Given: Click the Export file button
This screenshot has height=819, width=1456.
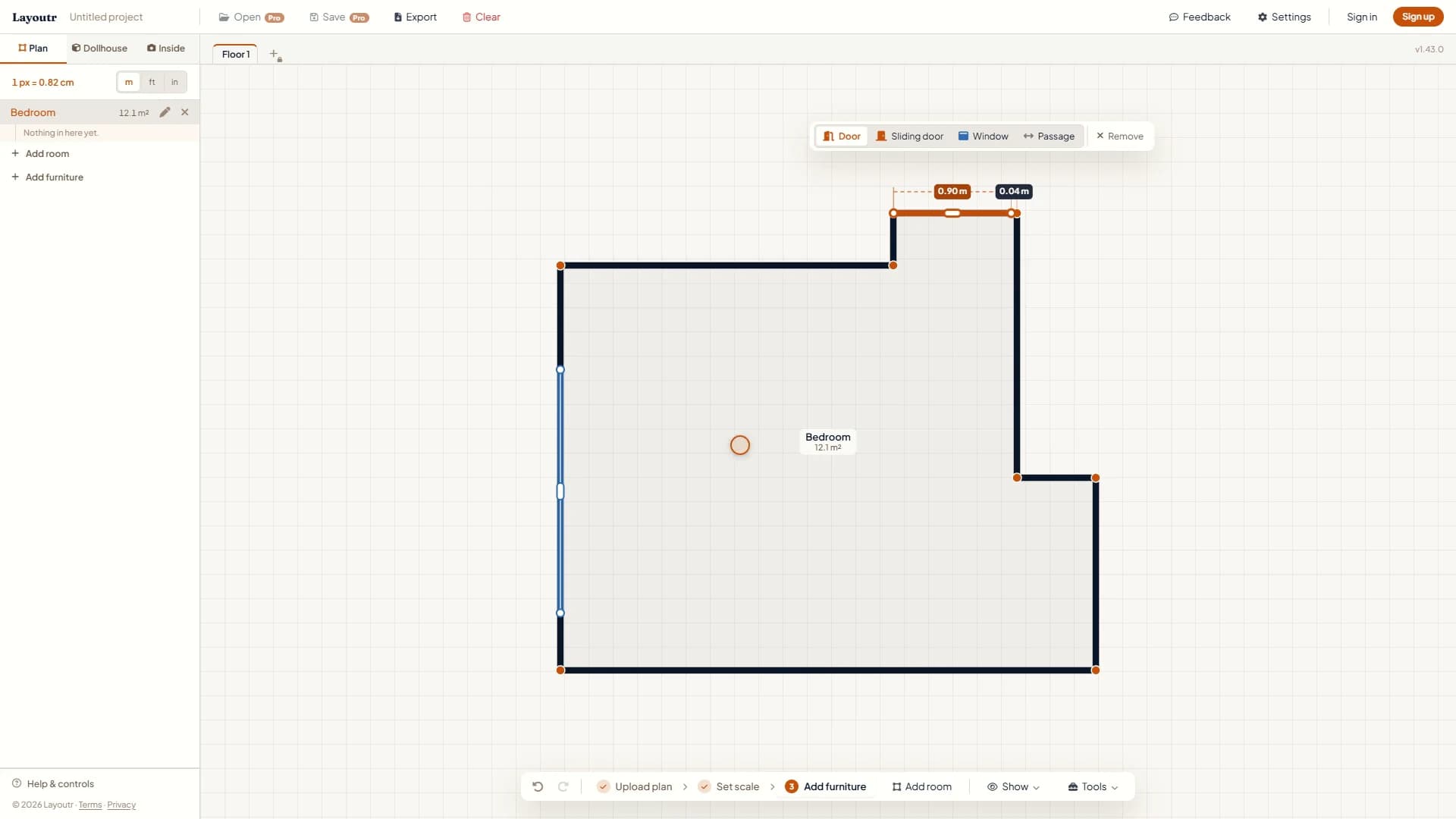Looking at the screenshot, I should tap(415, 17).
